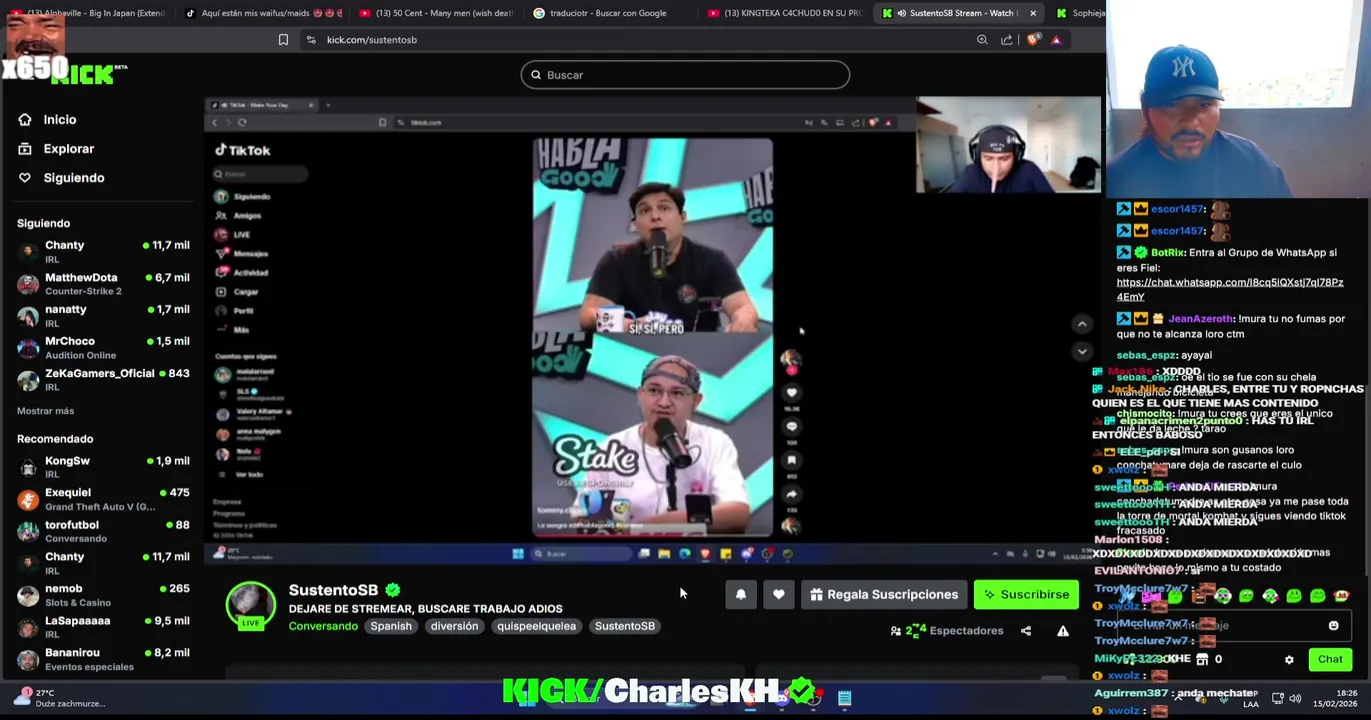
Task: Click the taskbar weather widget 27°C
Action: (60, 698)
